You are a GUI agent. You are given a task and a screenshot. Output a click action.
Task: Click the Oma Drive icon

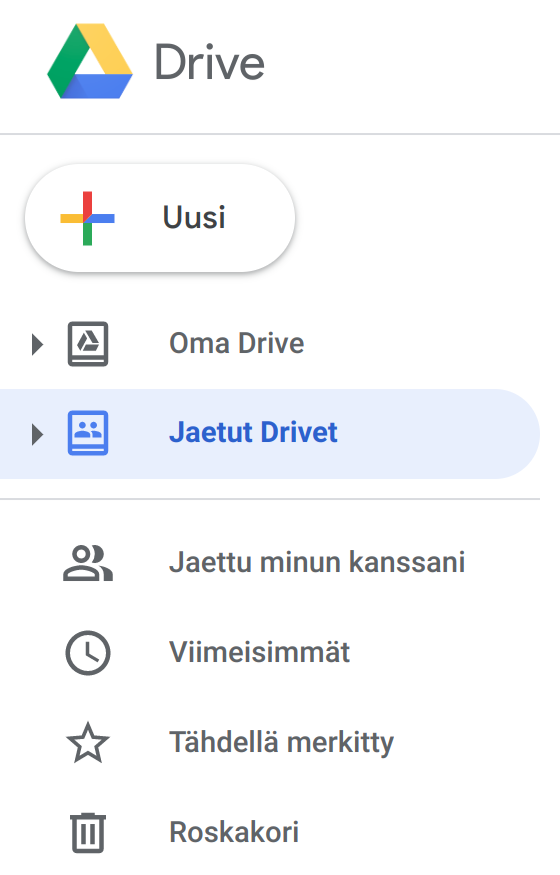pos(88,344)
